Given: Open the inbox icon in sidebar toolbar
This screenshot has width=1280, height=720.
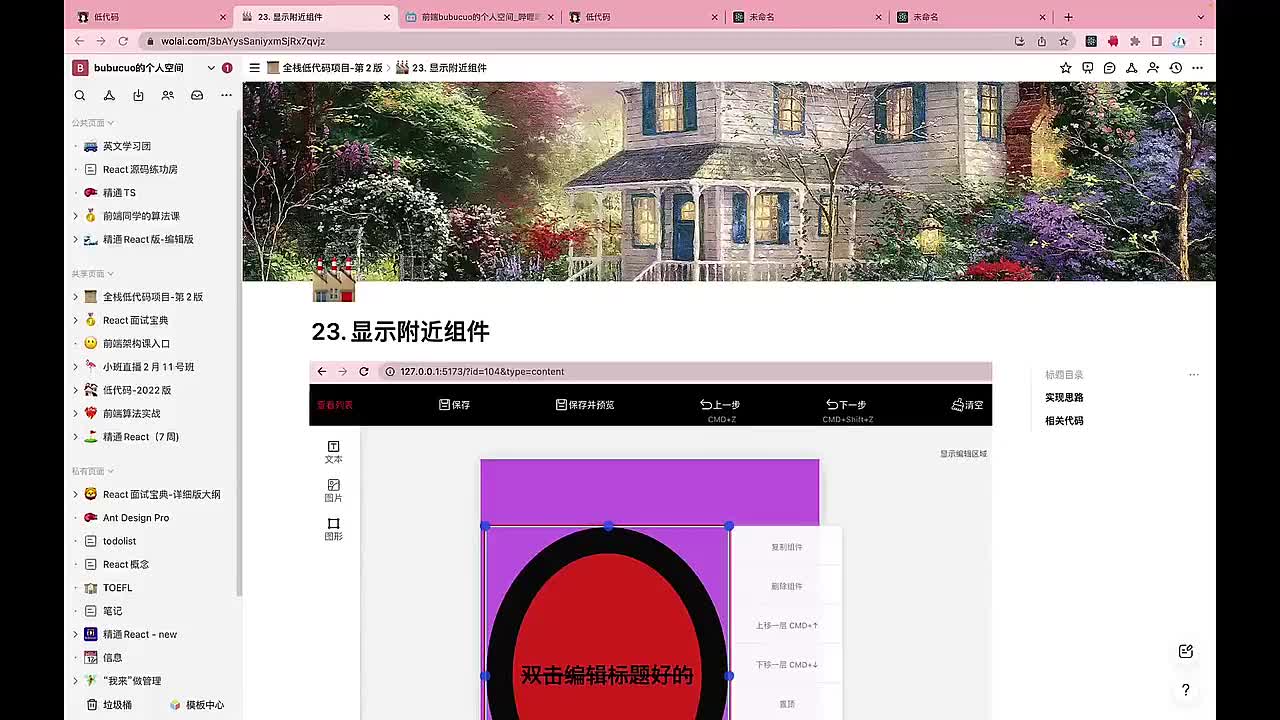Looking at the screenshot, I should point(197,95).
